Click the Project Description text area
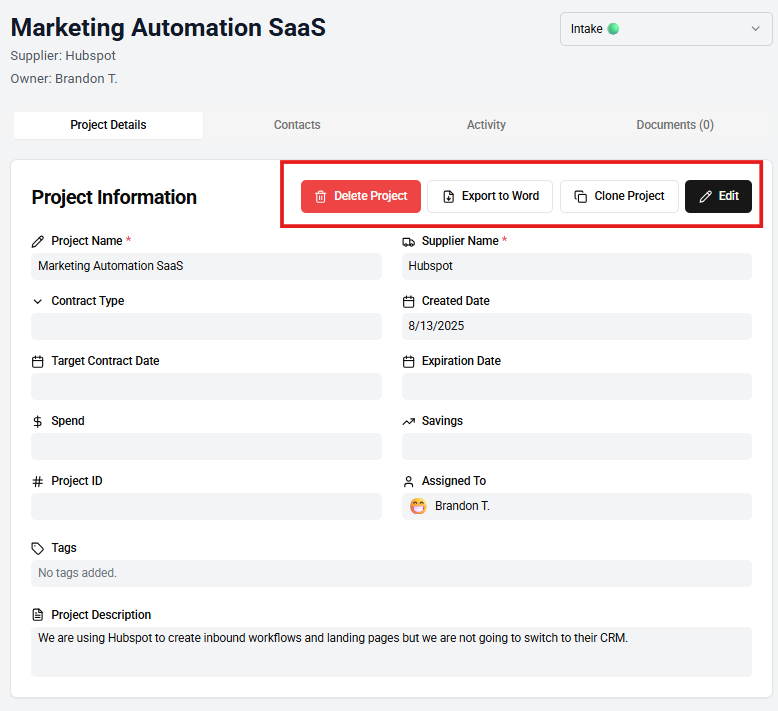This screenshot has height=711, width=778. [391, 651]
